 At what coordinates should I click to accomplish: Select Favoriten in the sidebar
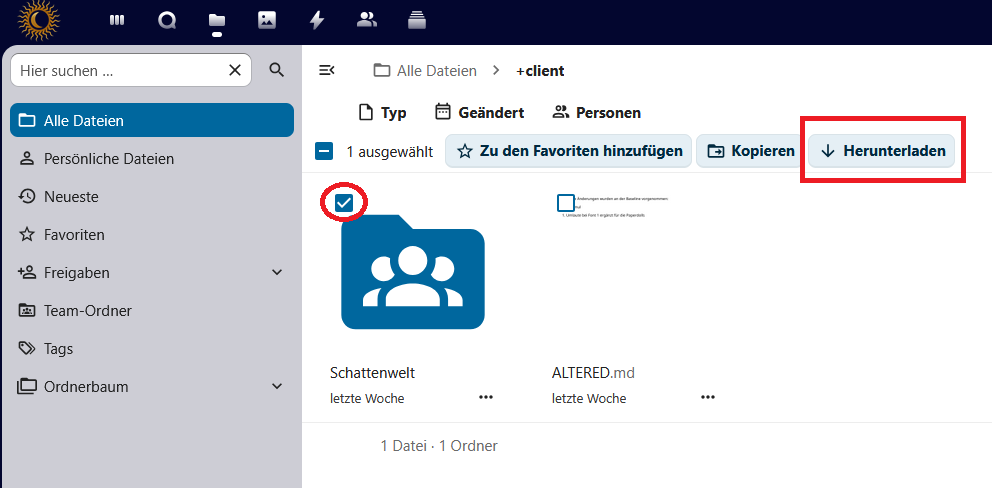(74, 235)
